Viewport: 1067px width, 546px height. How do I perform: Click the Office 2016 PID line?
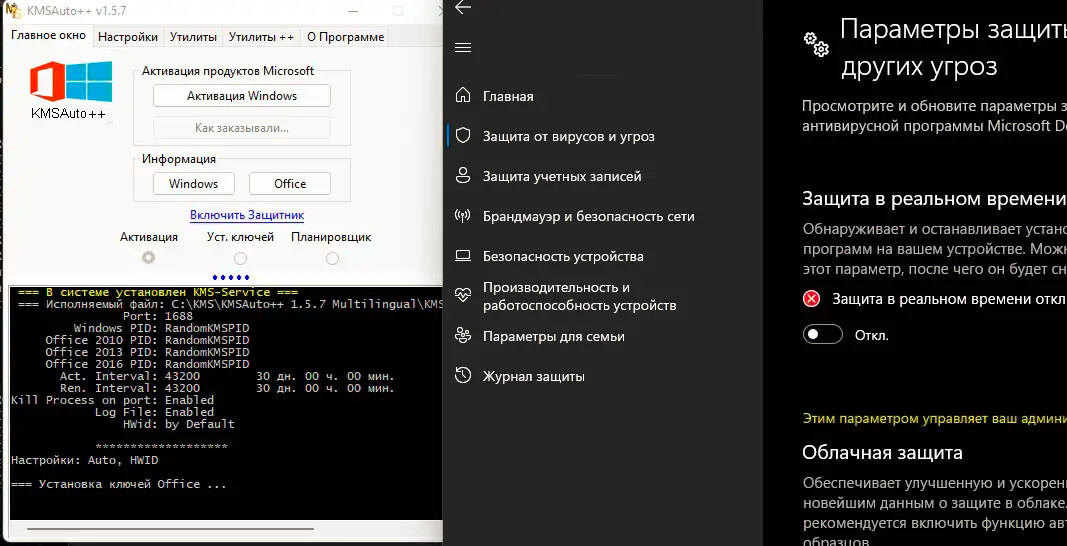(147, 364)
